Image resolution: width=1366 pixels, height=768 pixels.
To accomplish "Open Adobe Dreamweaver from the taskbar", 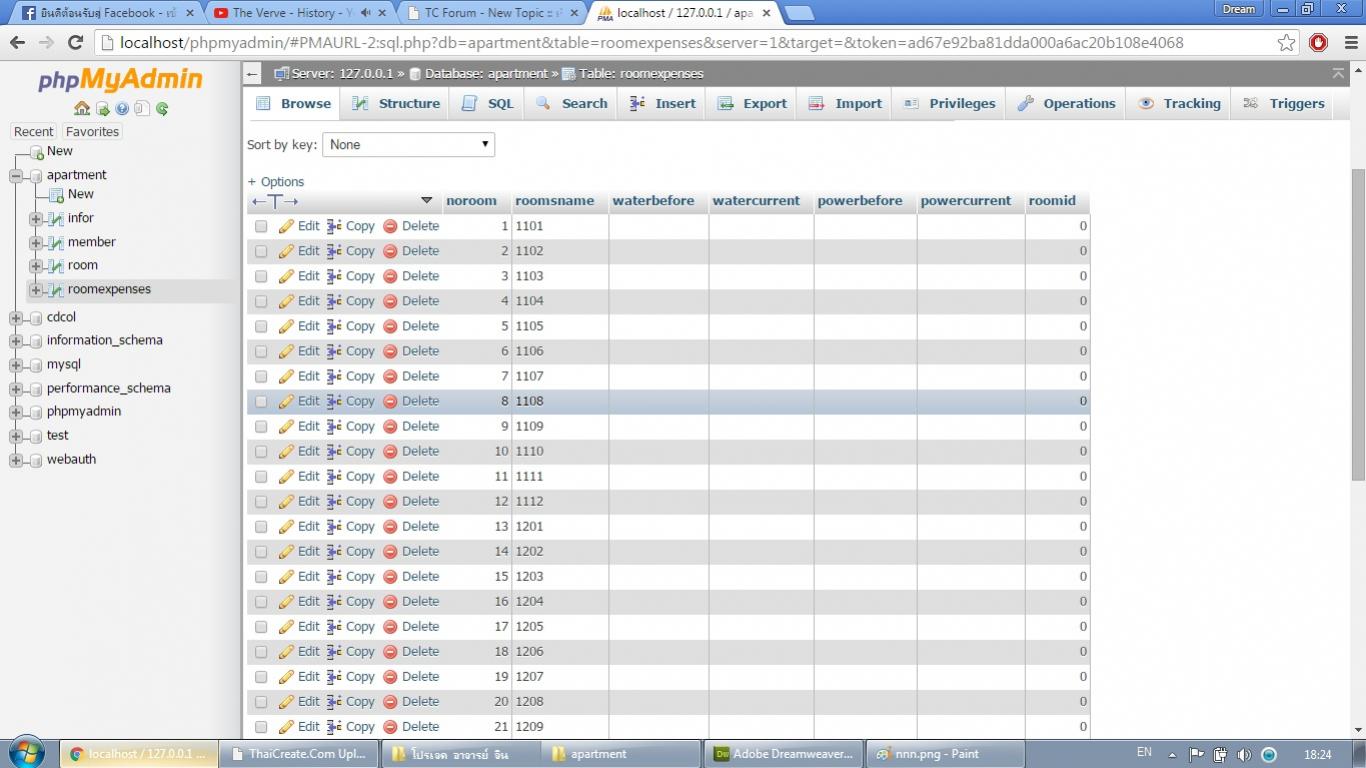I will click(782, 754).
